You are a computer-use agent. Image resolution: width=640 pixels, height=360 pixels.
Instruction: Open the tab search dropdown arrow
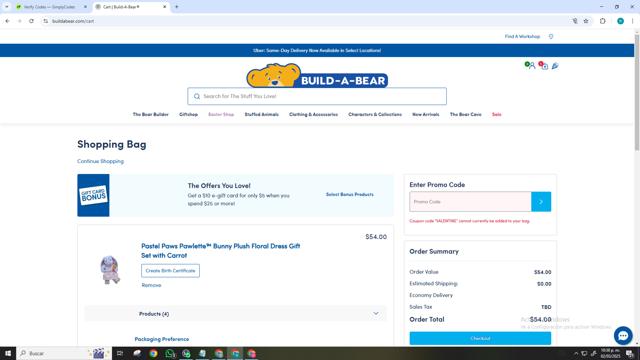coord(7,7)
